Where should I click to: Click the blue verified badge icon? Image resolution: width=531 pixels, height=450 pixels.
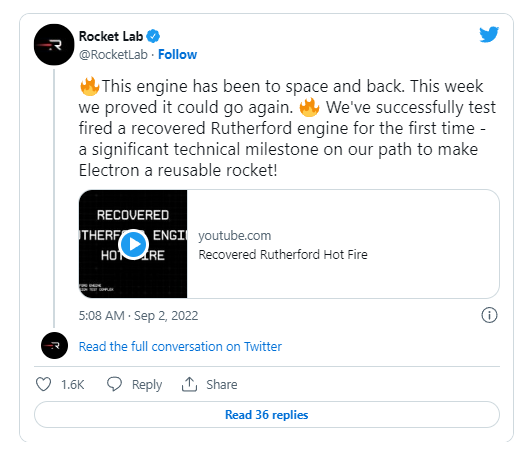click(x=153, y=36)
